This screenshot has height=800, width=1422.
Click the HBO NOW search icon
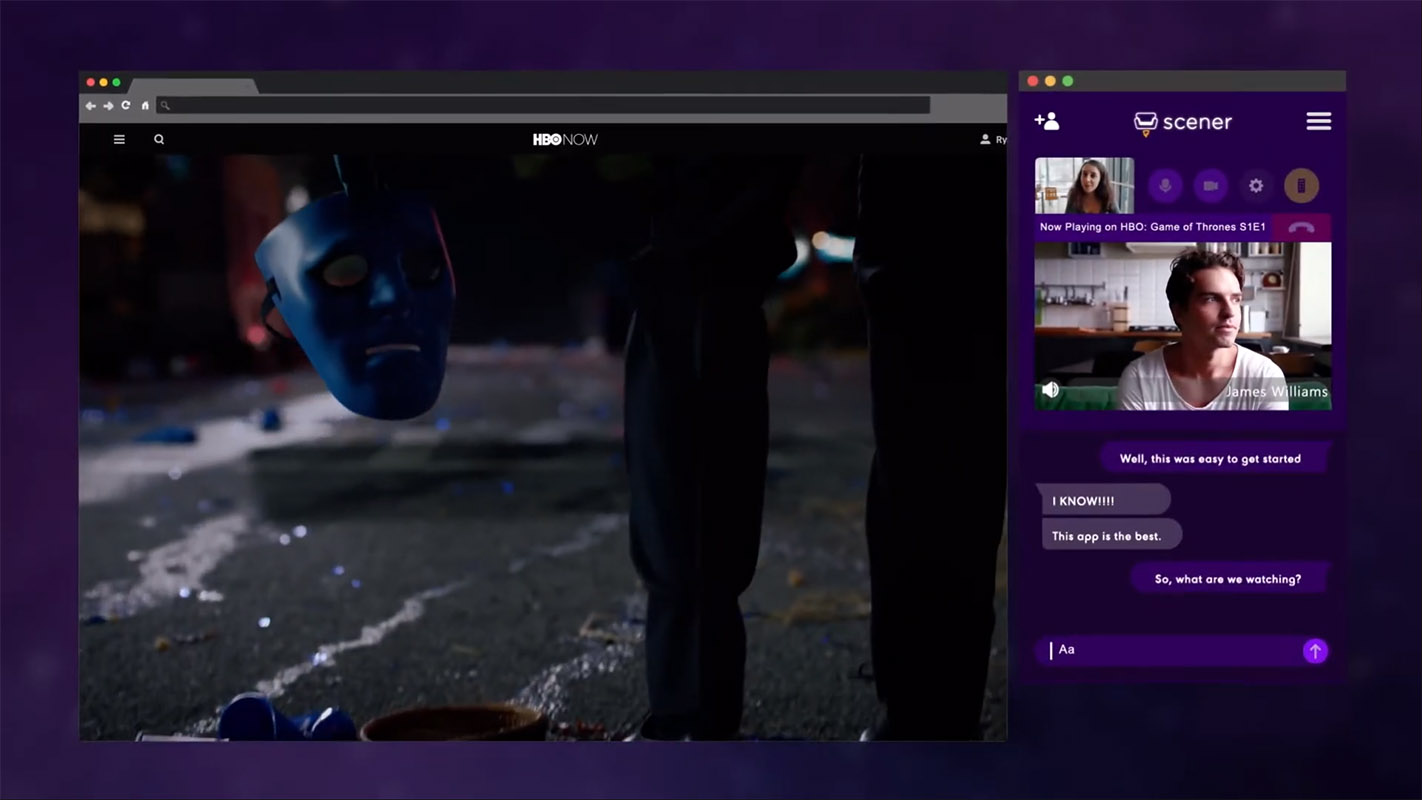pyautogui.click(x=159, y=140)
